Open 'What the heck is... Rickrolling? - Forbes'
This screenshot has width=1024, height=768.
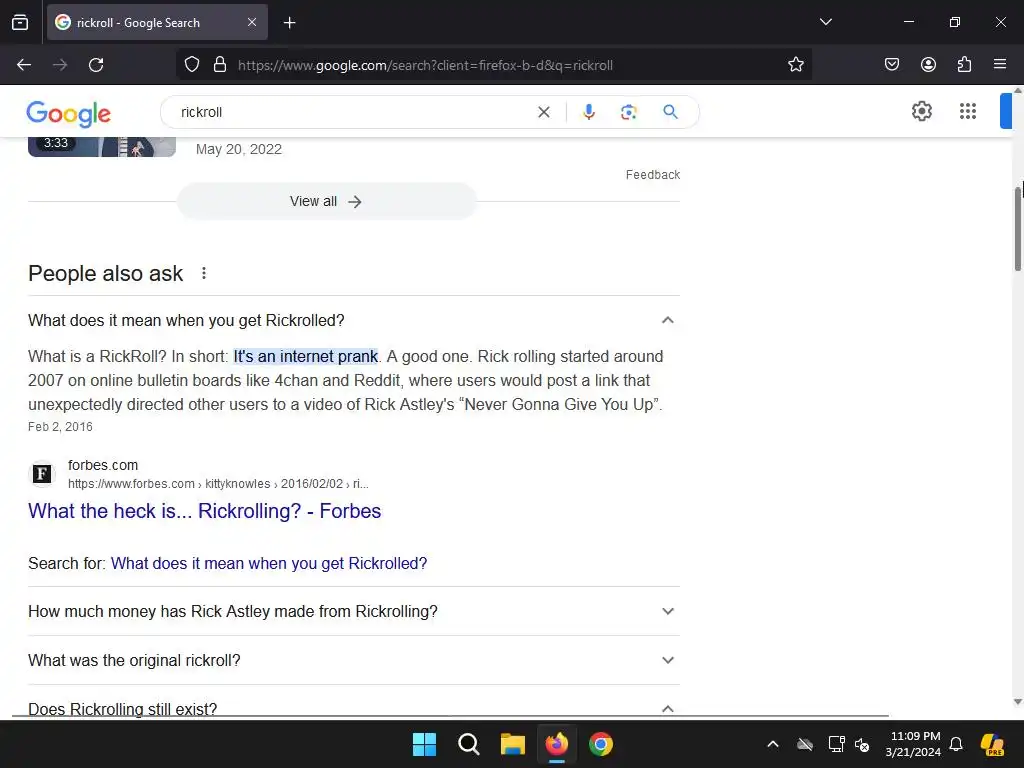(204, 511)
